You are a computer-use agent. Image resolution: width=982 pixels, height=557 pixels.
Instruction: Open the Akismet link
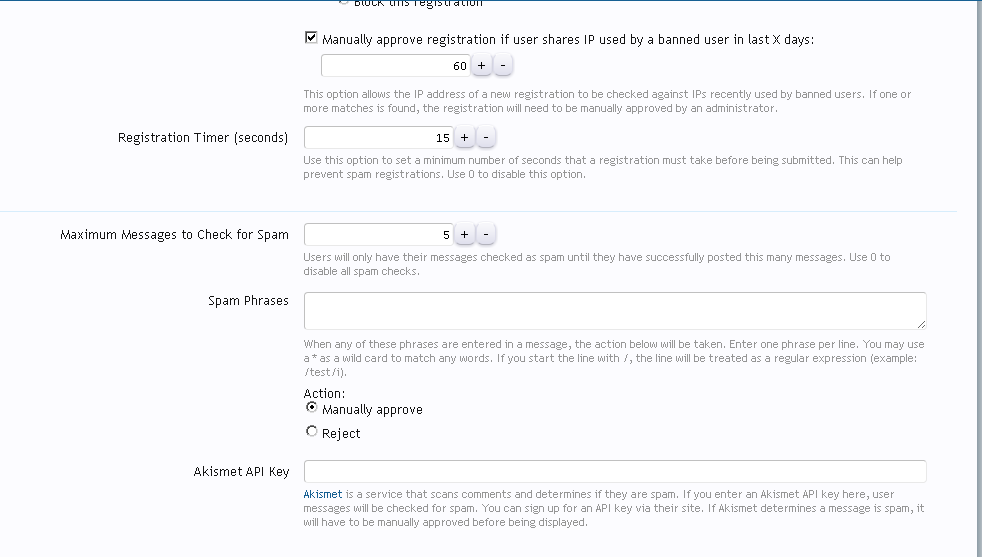[322, 494]
